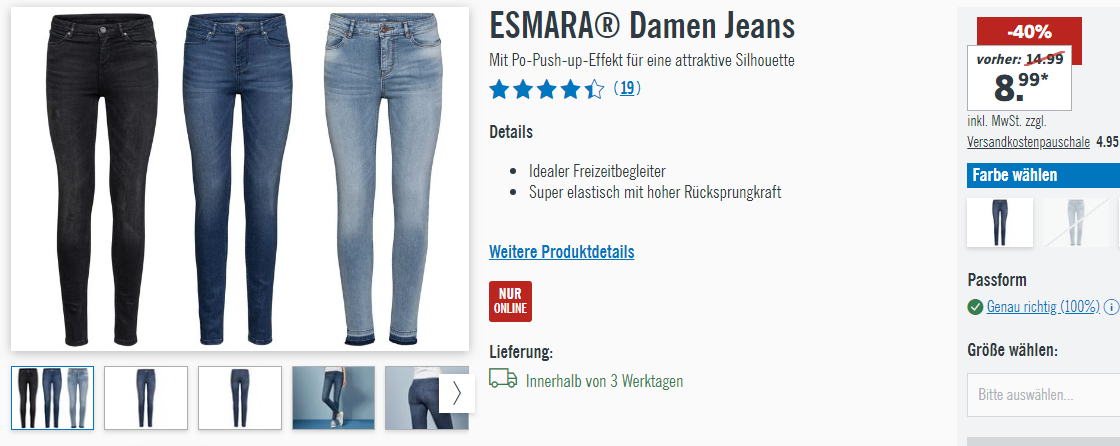Select the second thumbnail of blue jeans front

click(x=146, y=398)
